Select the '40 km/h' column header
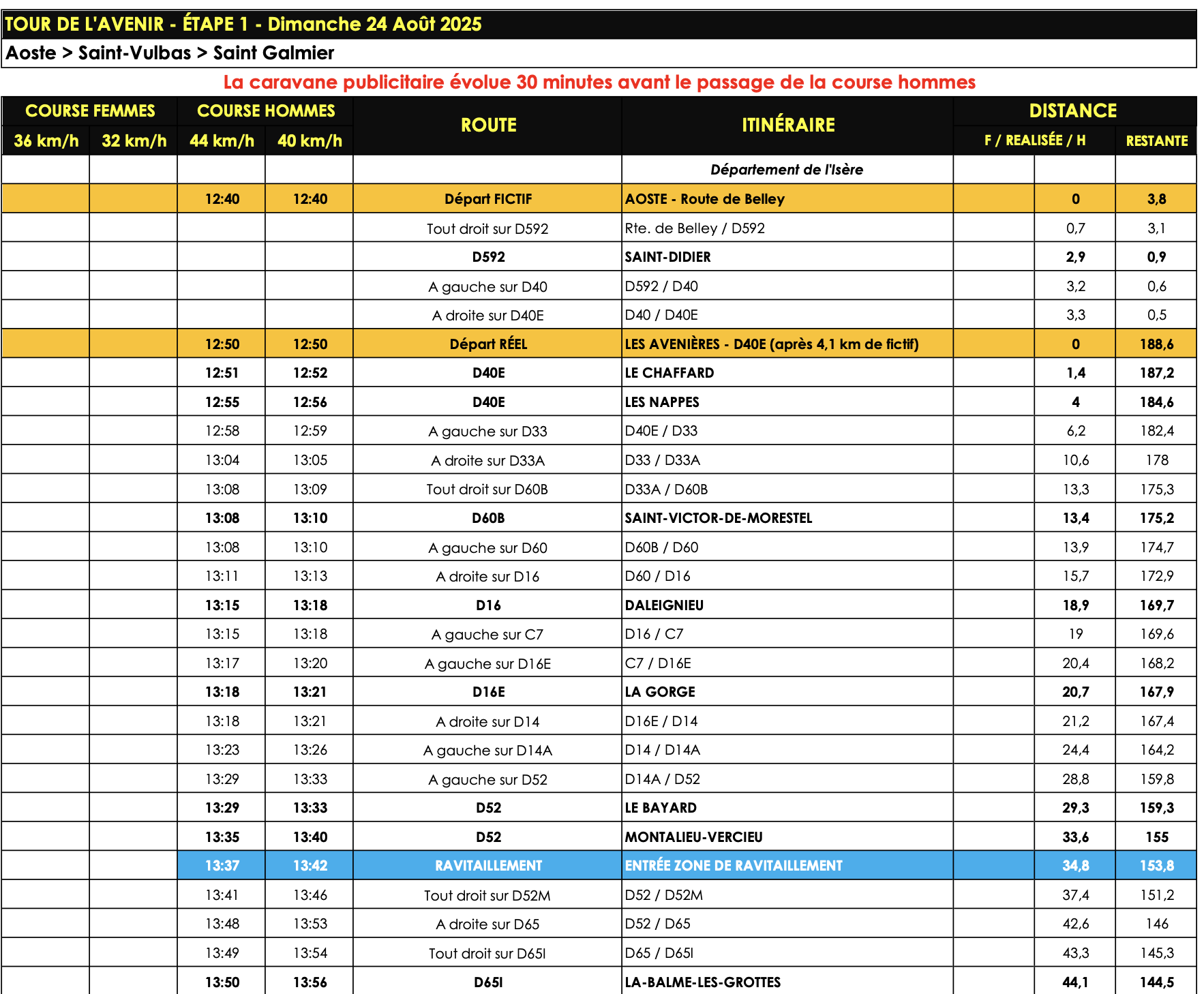 pos(310,141)
